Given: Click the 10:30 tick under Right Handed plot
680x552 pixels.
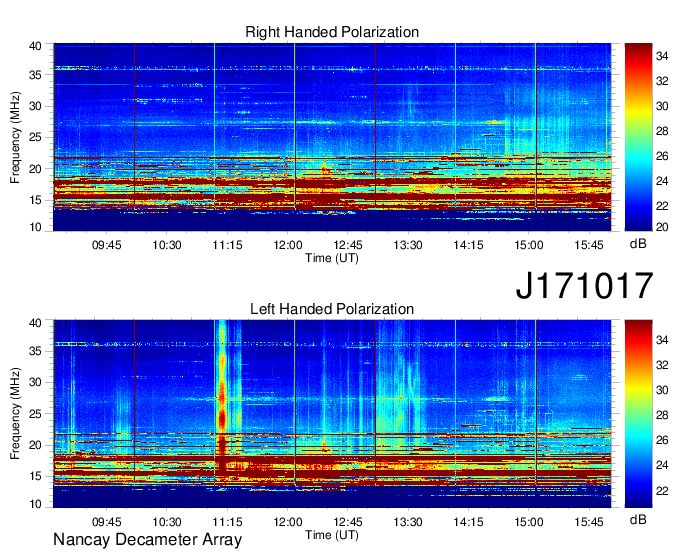Looking at the screenshot, I should (167, 245).
